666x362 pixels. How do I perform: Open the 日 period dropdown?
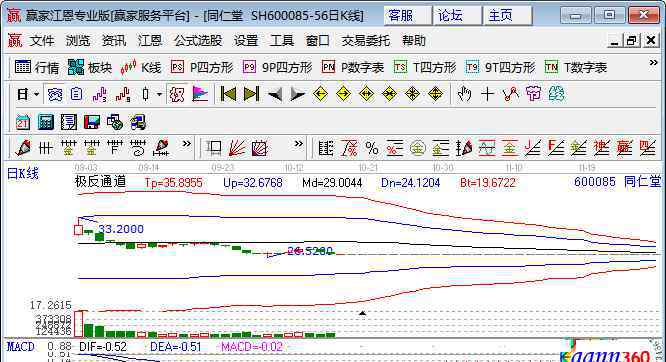tap(28, 94)
